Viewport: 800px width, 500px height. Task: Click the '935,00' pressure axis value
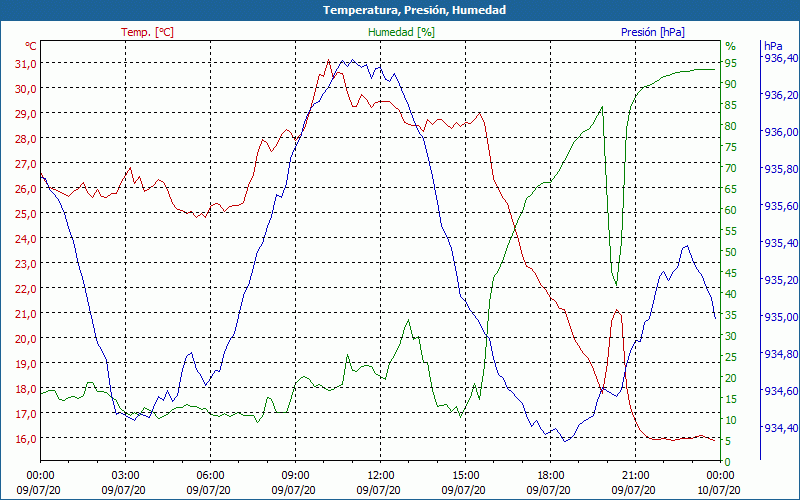tap(782, 317)
